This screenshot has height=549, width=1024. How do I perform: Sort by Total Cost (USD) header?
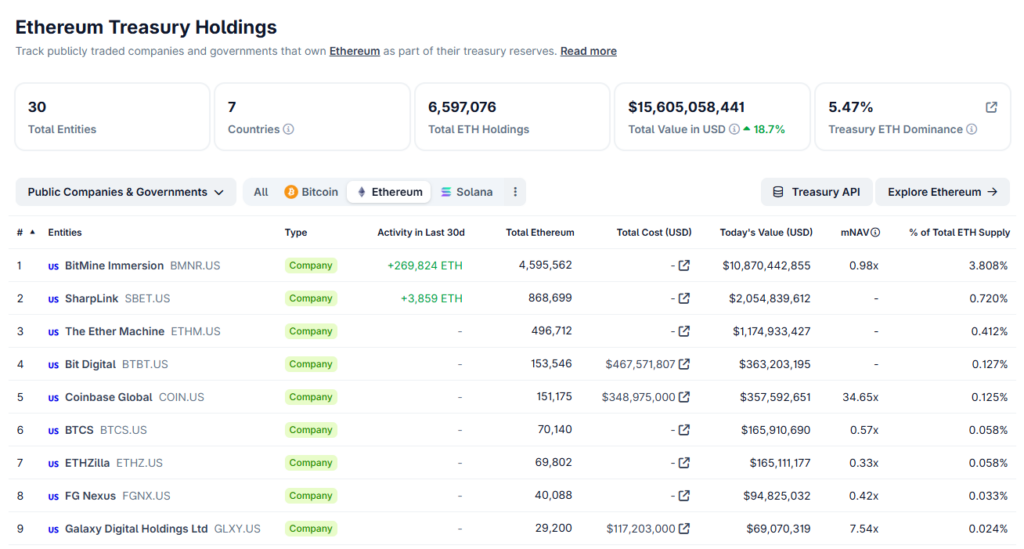[654, 232]
